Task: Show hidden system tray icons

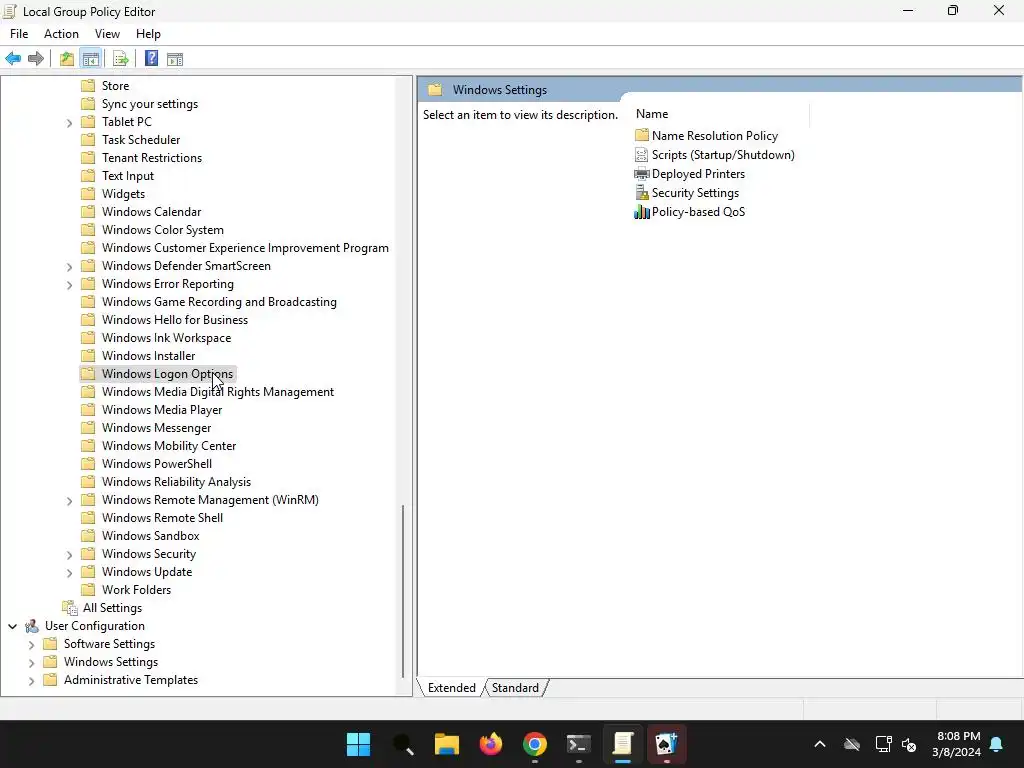Action: tap(820, 744)
